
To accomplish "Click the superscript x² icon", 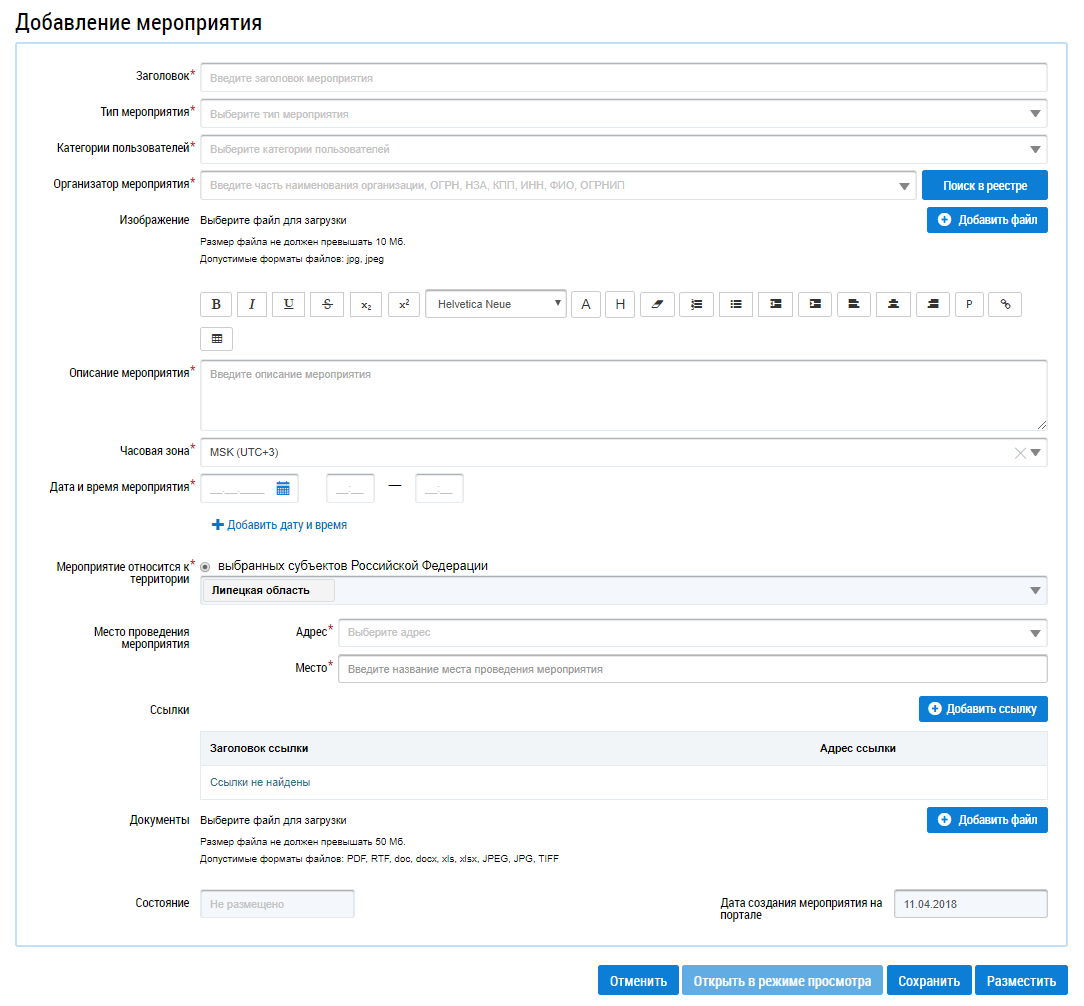I will [x=404, y=305].
